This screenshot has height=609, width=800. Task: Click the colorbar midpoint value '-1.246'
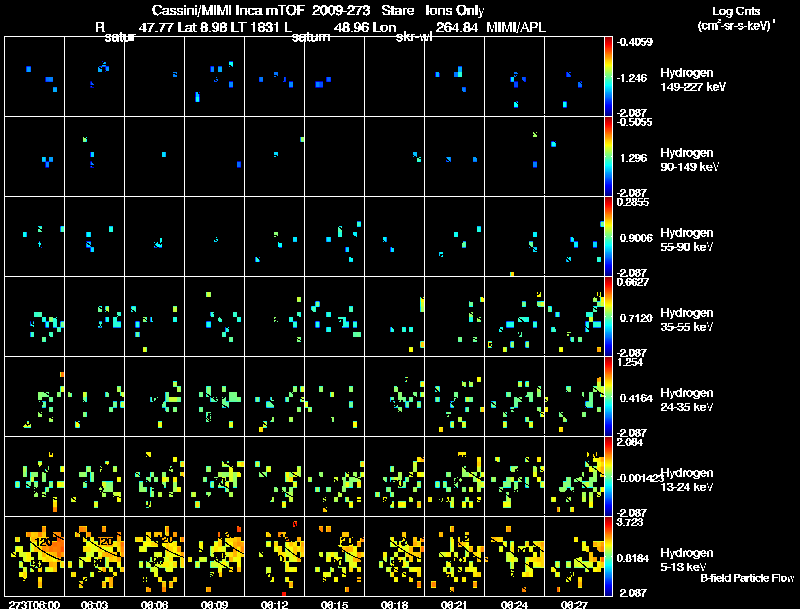632,78
